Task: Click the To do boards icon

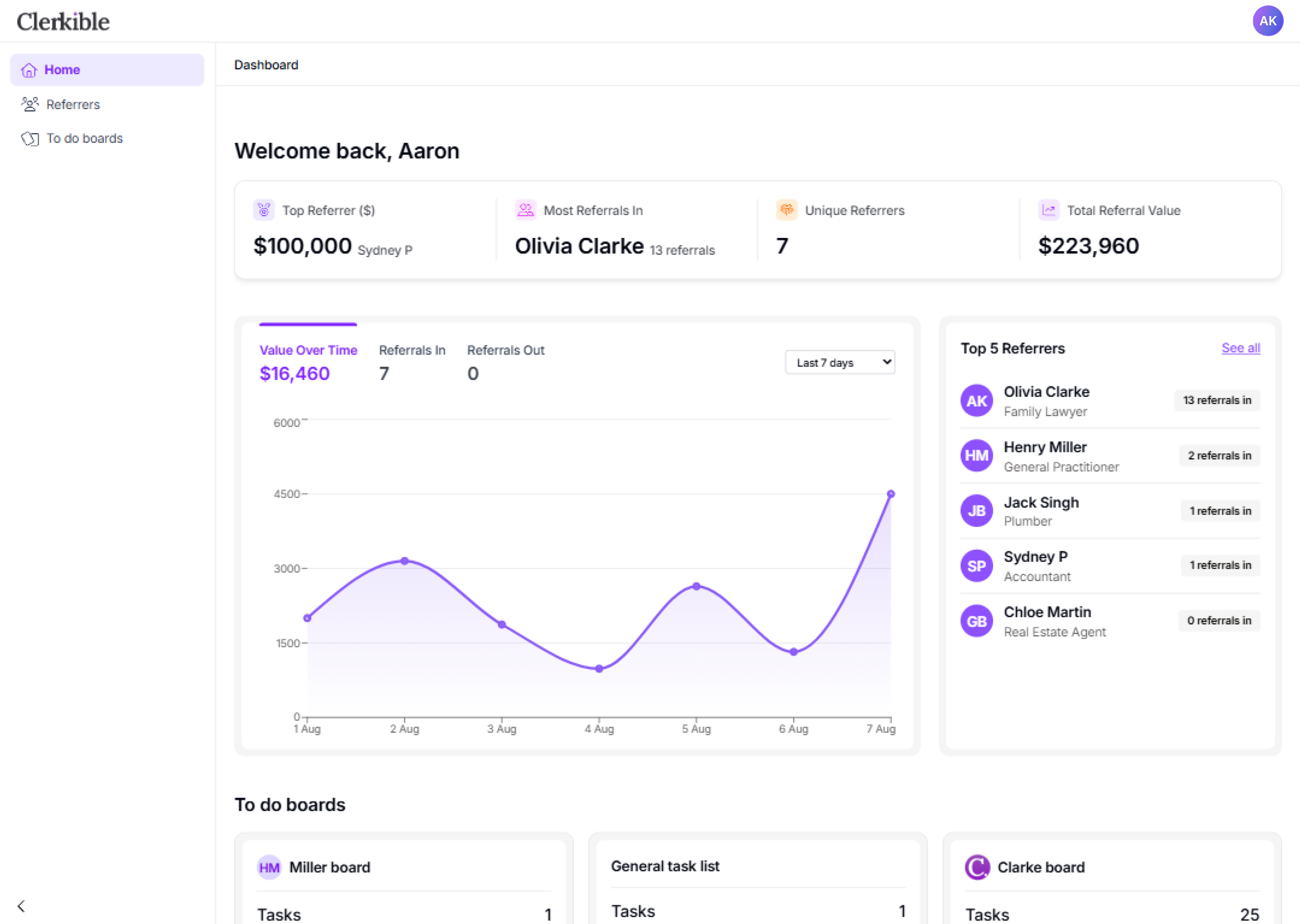Action: pyautogui.click(x=30, y=138)
